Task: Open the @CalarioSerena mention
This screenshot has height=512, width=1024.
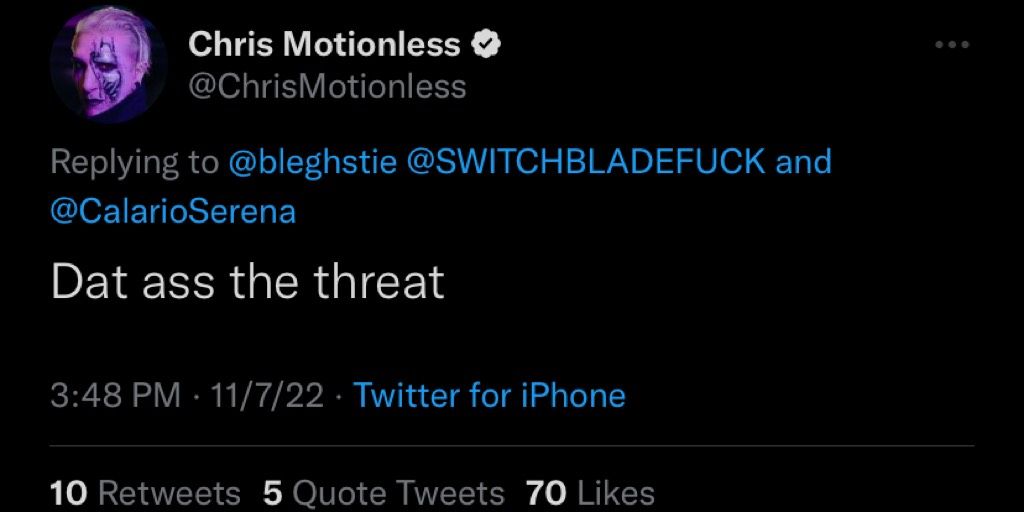Action: pyautogui.click(x=173, y=213)
